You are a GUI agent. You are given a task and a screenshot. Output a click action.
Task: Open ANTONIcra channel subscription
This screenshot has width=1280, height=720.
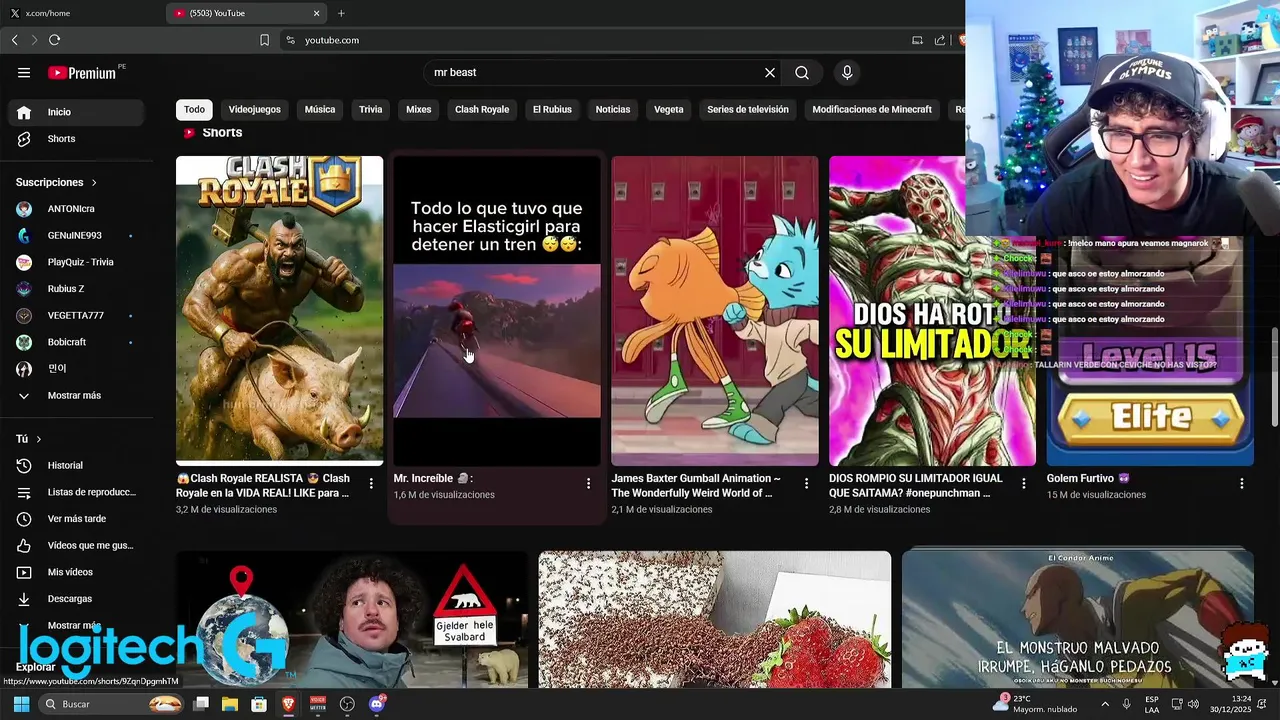click(x=76, y=209)
